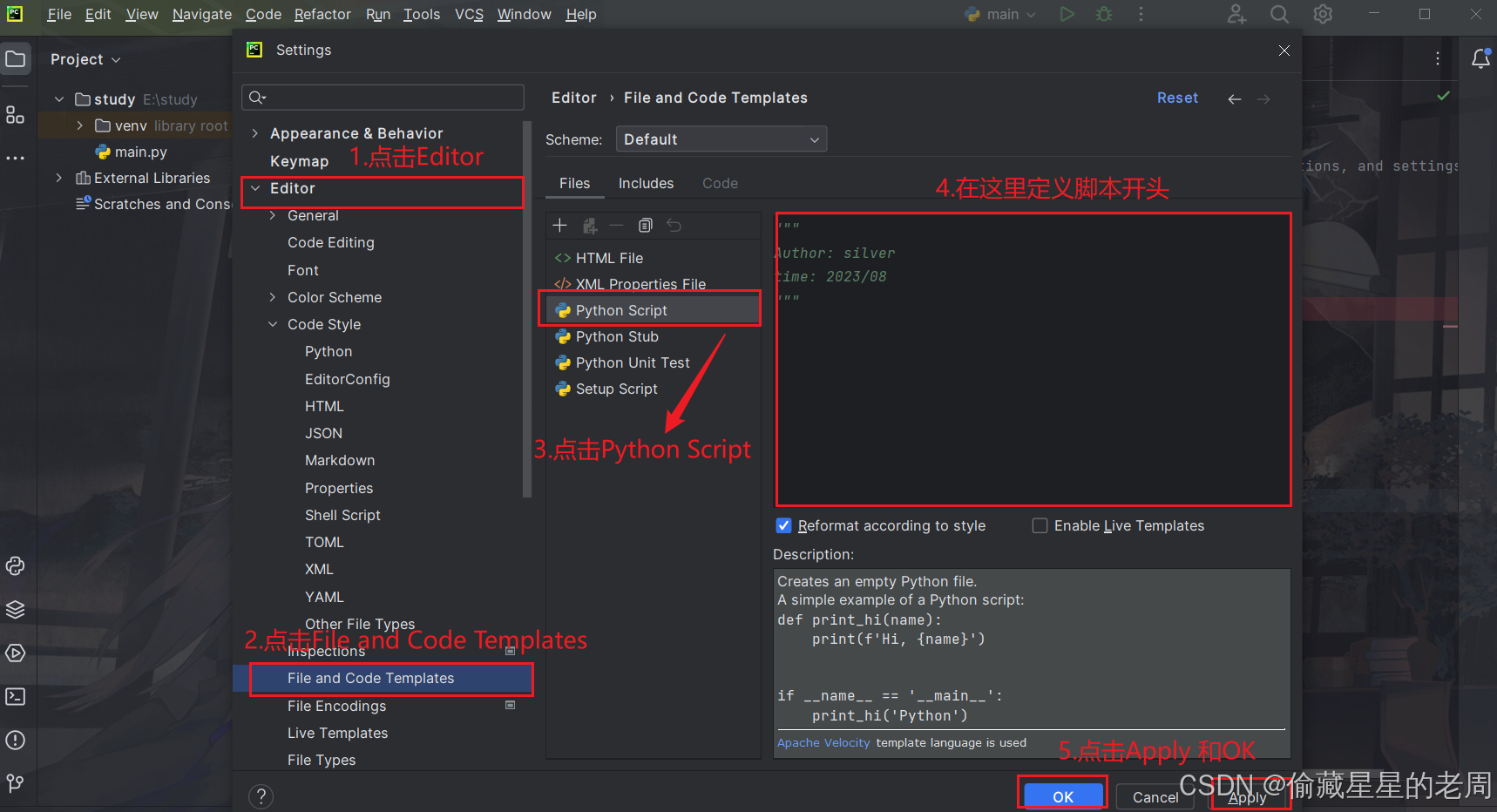
Task: Click the More tool windows ellipsis
Action: click(x=16, y=159)
